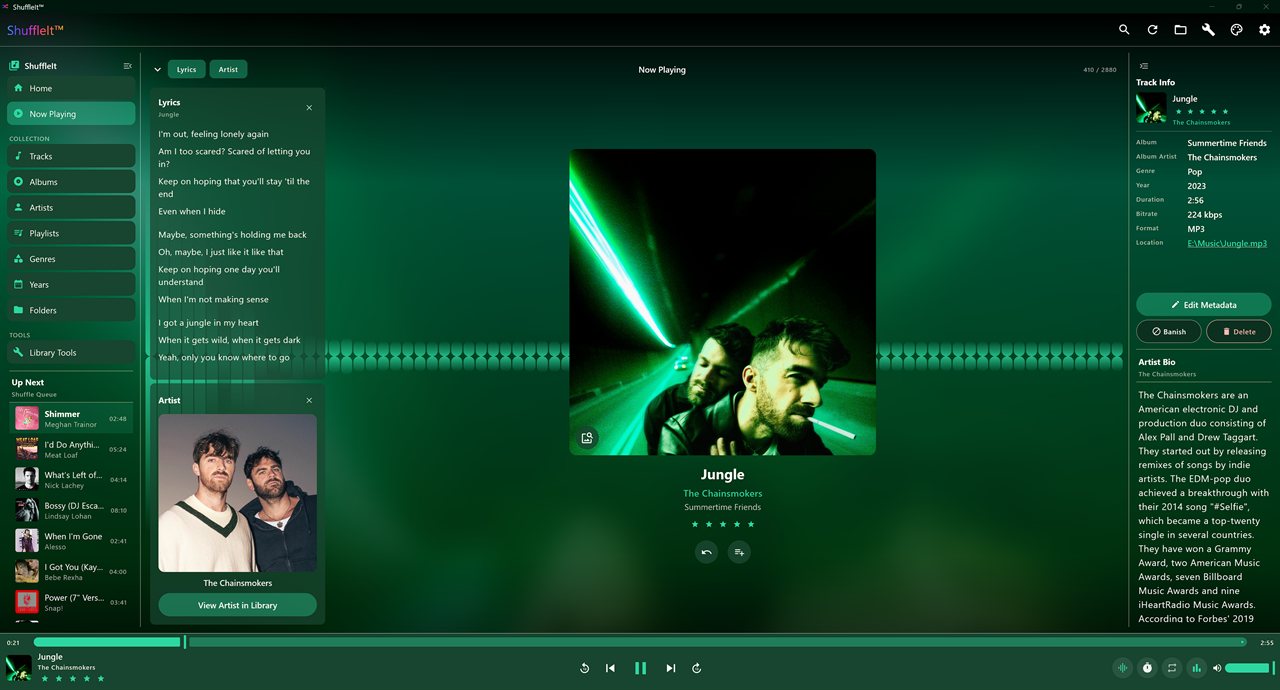Open sleep timer stopwatch button

[1147, 668]
